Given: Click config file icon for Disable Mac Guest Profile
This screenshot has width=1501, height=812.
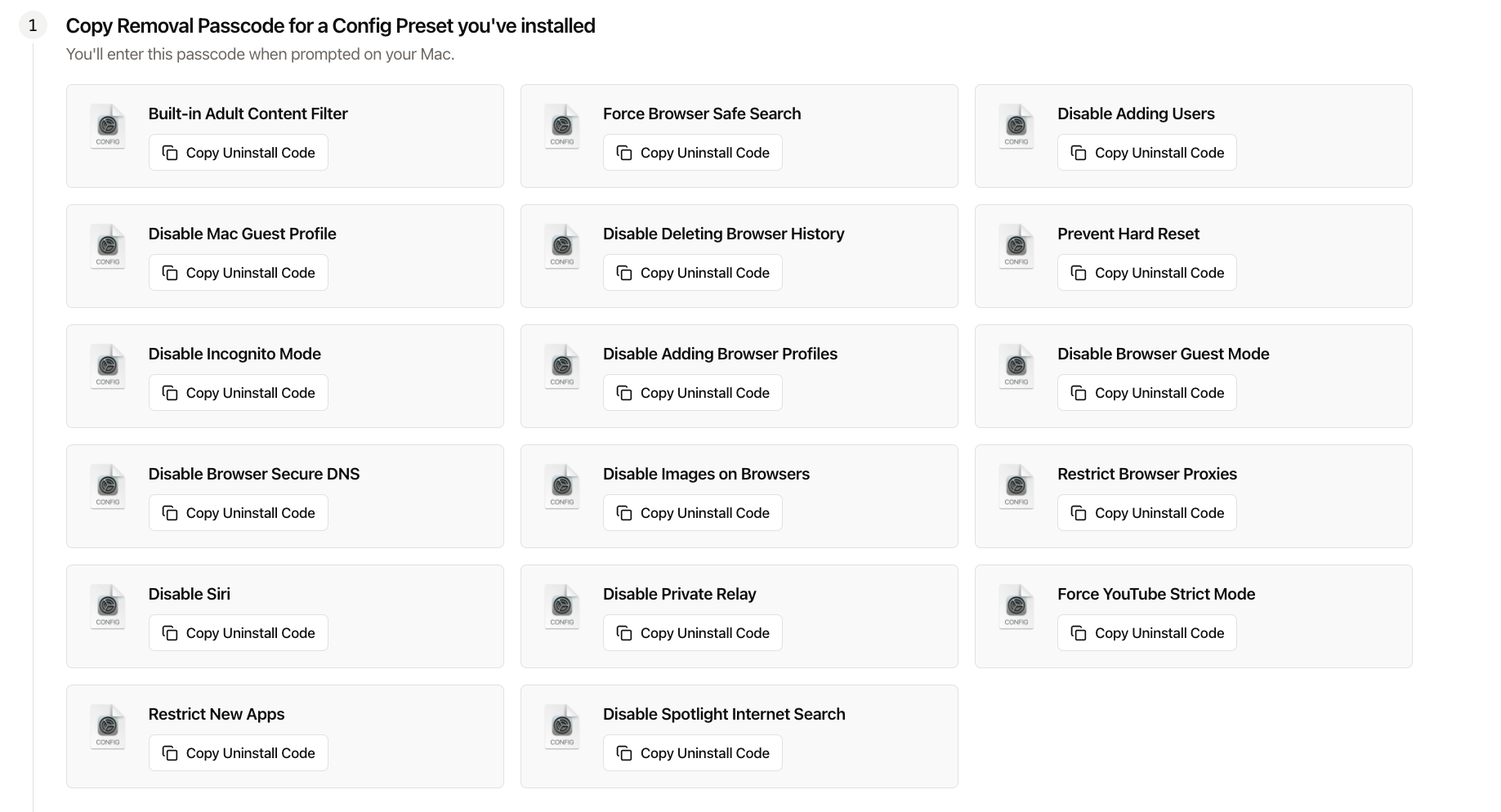Looking at the screenshot, I should pos(108,247).
